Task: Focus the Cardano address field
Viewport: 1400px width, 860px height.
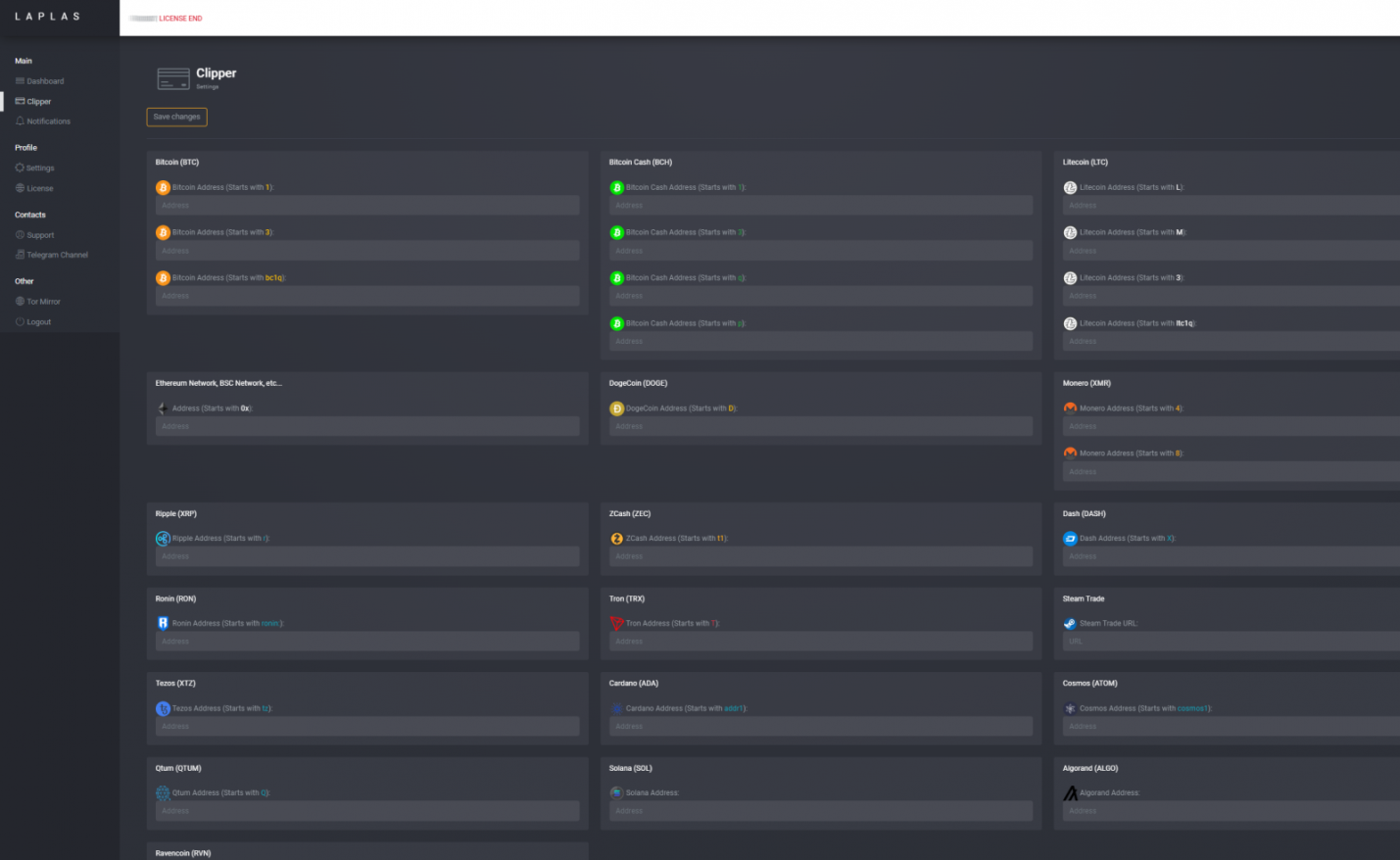Action: (x=821, y=727)
